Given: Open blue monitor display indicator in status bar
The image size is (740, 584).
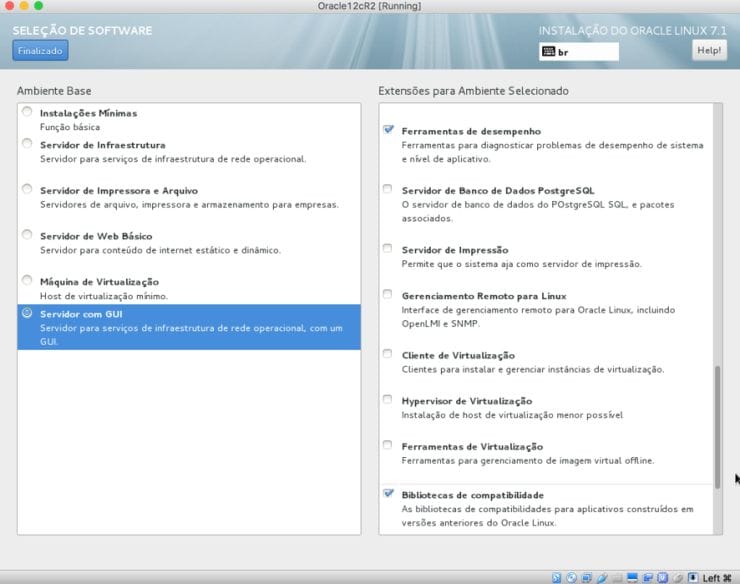Looking at the screenshot, I should pyautogui.click(x=632, y=578).
